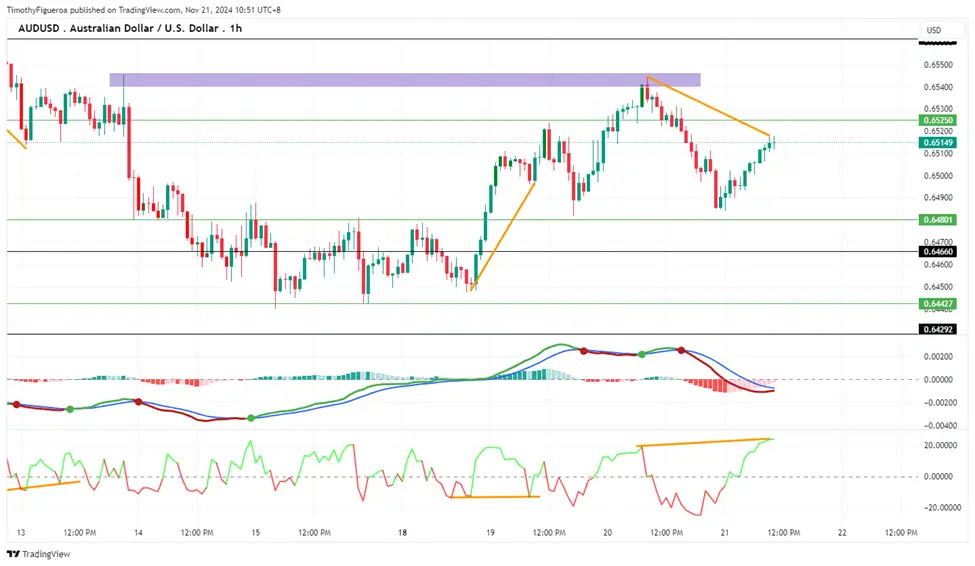This screenshot has height=566, width=975.
Task: Click the 0.64427 green price label
Action: click(x=938, y=304)
